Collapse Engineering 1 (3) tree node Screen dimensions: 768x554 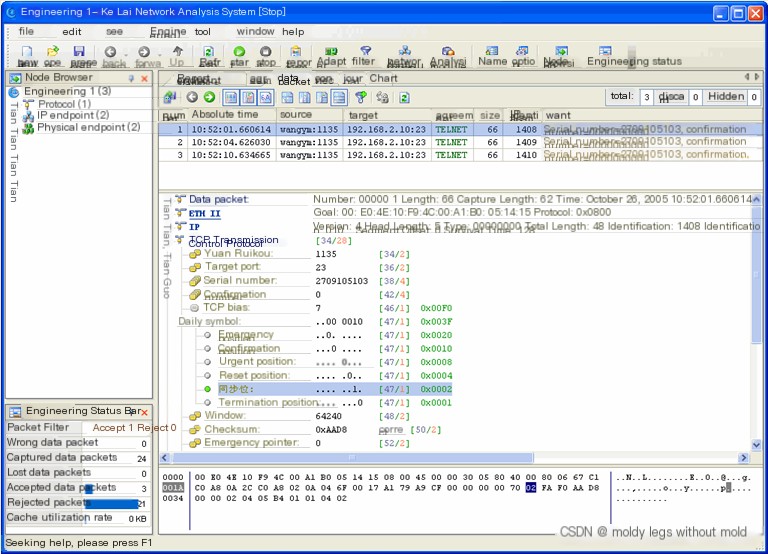pos(14,92)
